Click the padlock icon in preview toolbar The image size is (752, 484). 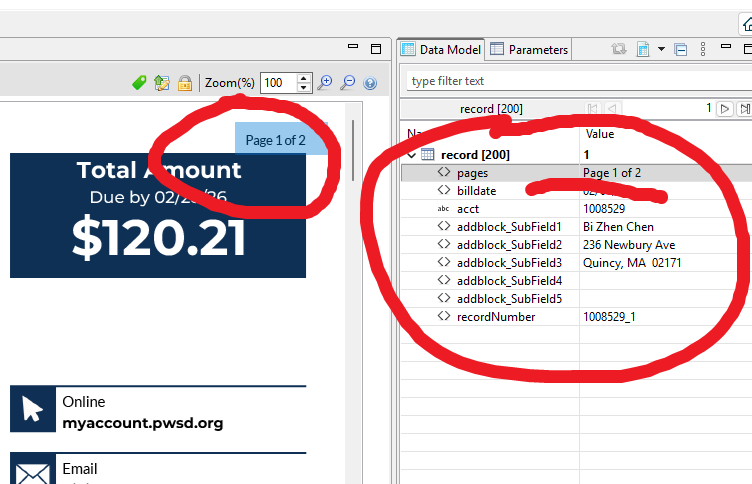tap(184, 83)
